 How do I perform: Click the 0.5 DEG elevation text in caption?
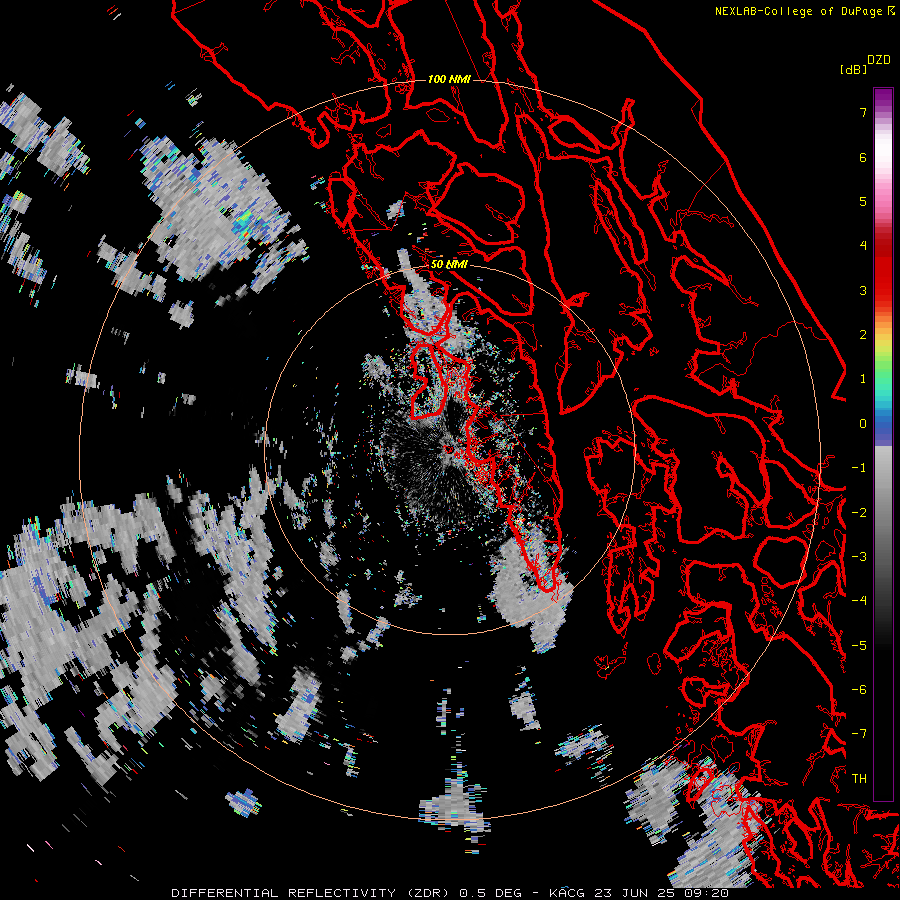click(x=490, y=893)
